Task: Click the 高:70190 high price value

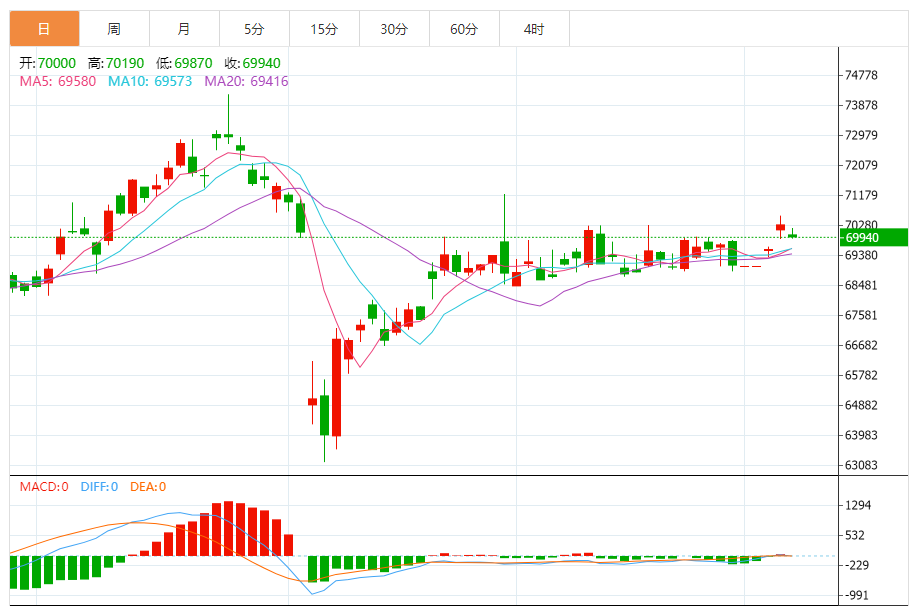Action: tap(116, 63)
